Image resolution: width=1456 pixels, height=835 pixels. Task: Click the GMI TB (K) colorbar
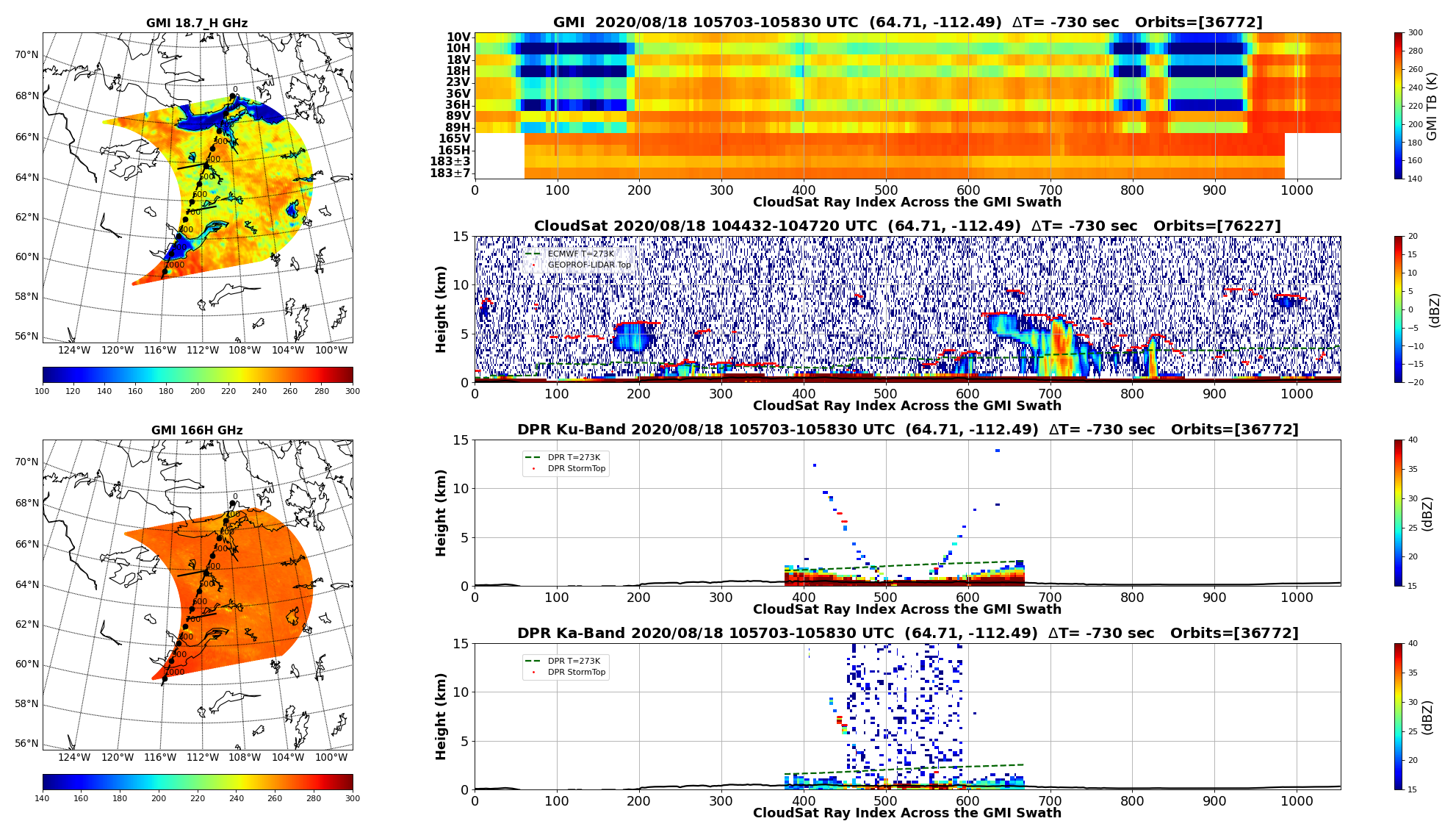tap(1398, 105)
